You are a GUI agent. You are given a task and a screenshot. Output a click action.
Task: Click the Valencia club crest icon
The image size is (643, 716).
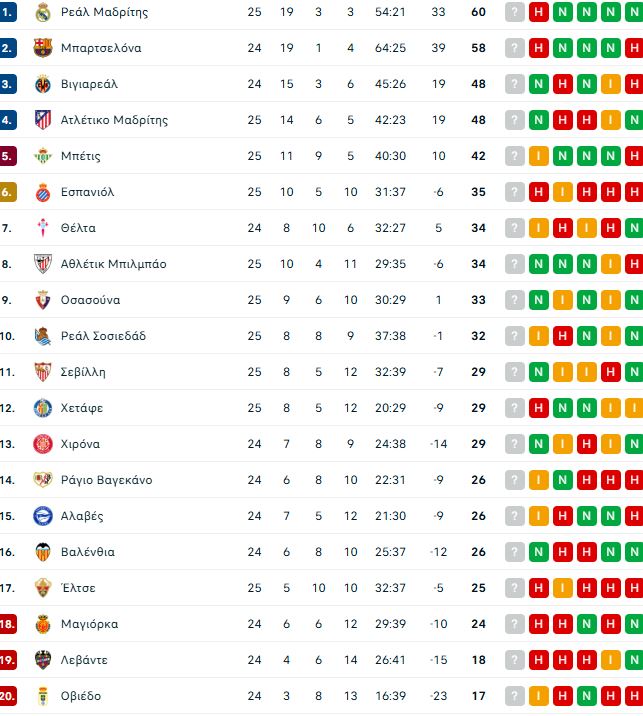(x=42, y=552)
